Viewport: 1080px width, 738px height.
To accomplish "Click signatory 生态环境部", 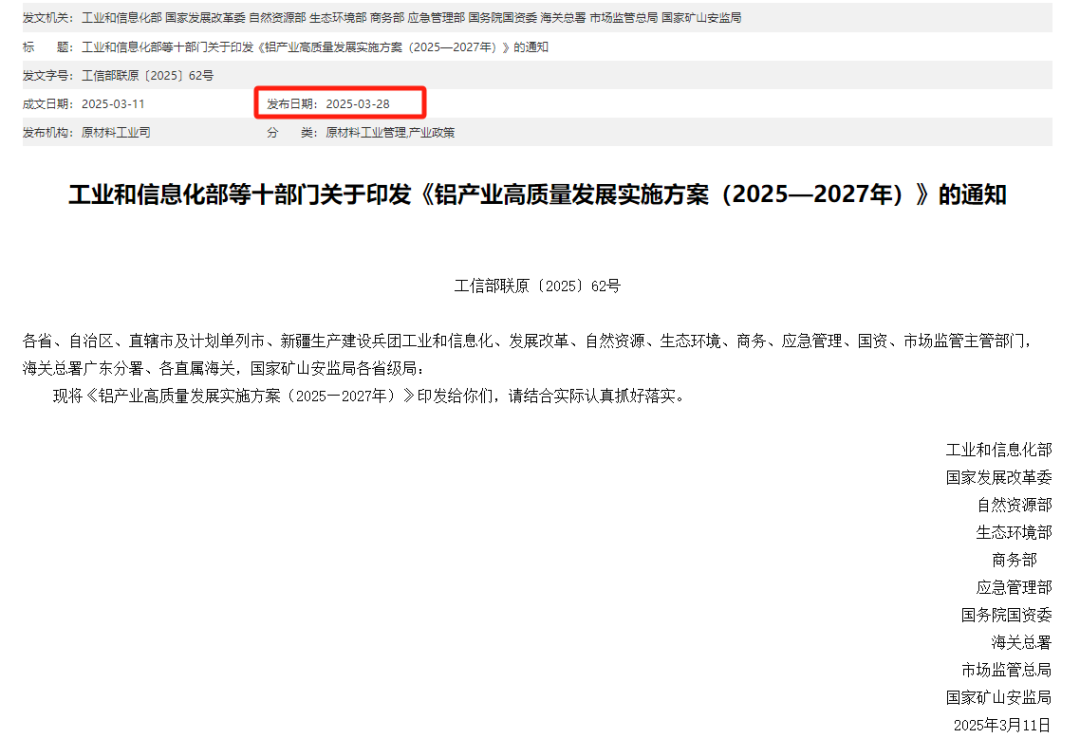I will pyautogui.click(x=1014, y=533).
